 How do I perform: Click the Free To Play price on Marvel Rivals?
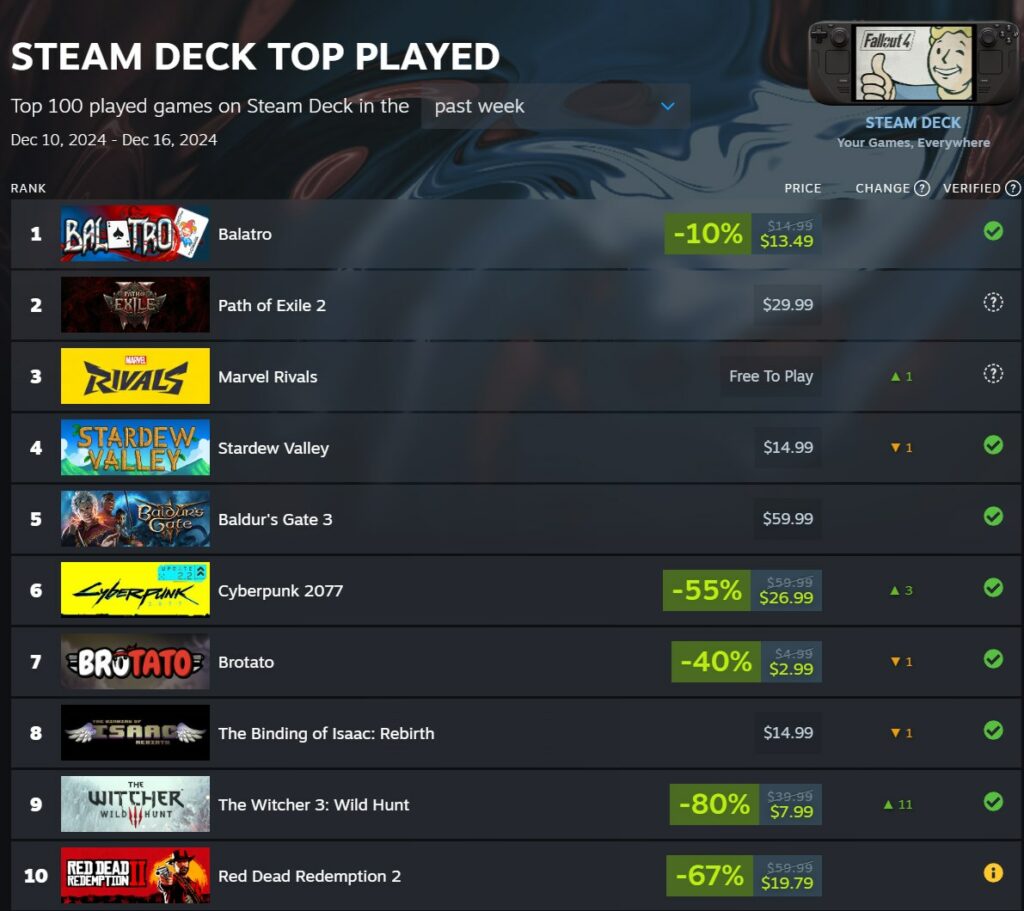click(x=771, y=376)
